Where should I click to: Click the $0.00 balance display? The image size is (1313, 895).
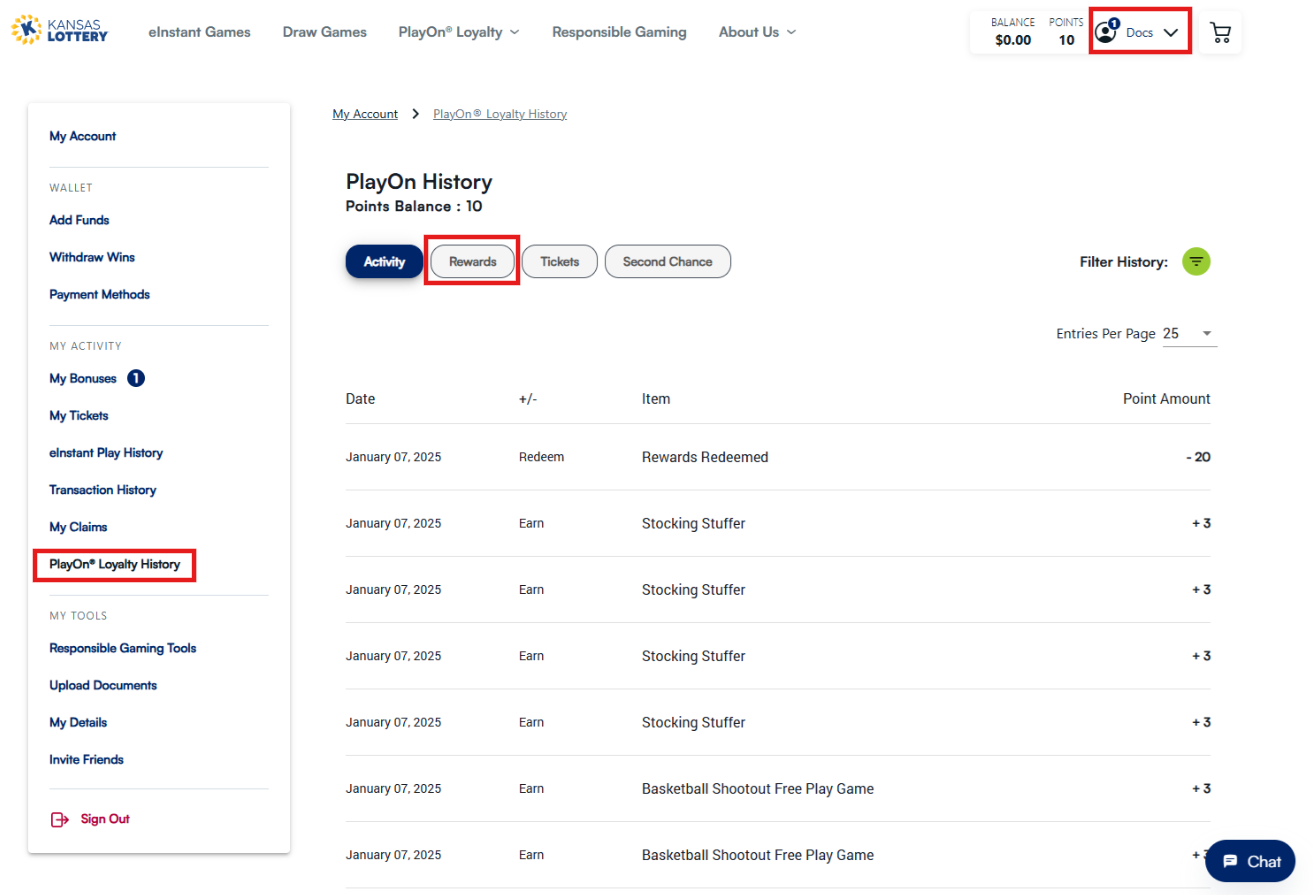[x=1013, y=40]
